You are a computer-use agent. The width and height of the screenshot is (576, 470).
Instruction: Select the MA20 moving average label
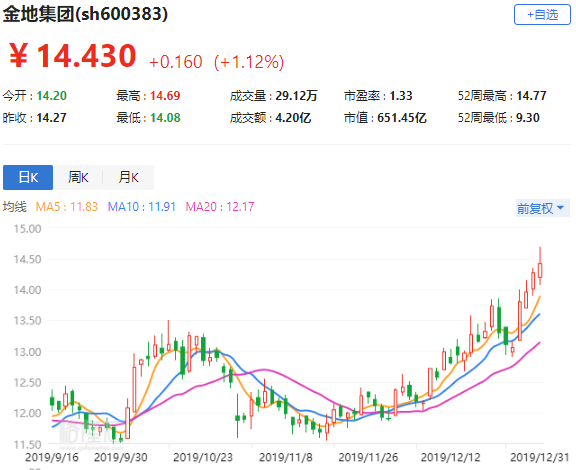[x=220, y=207]
